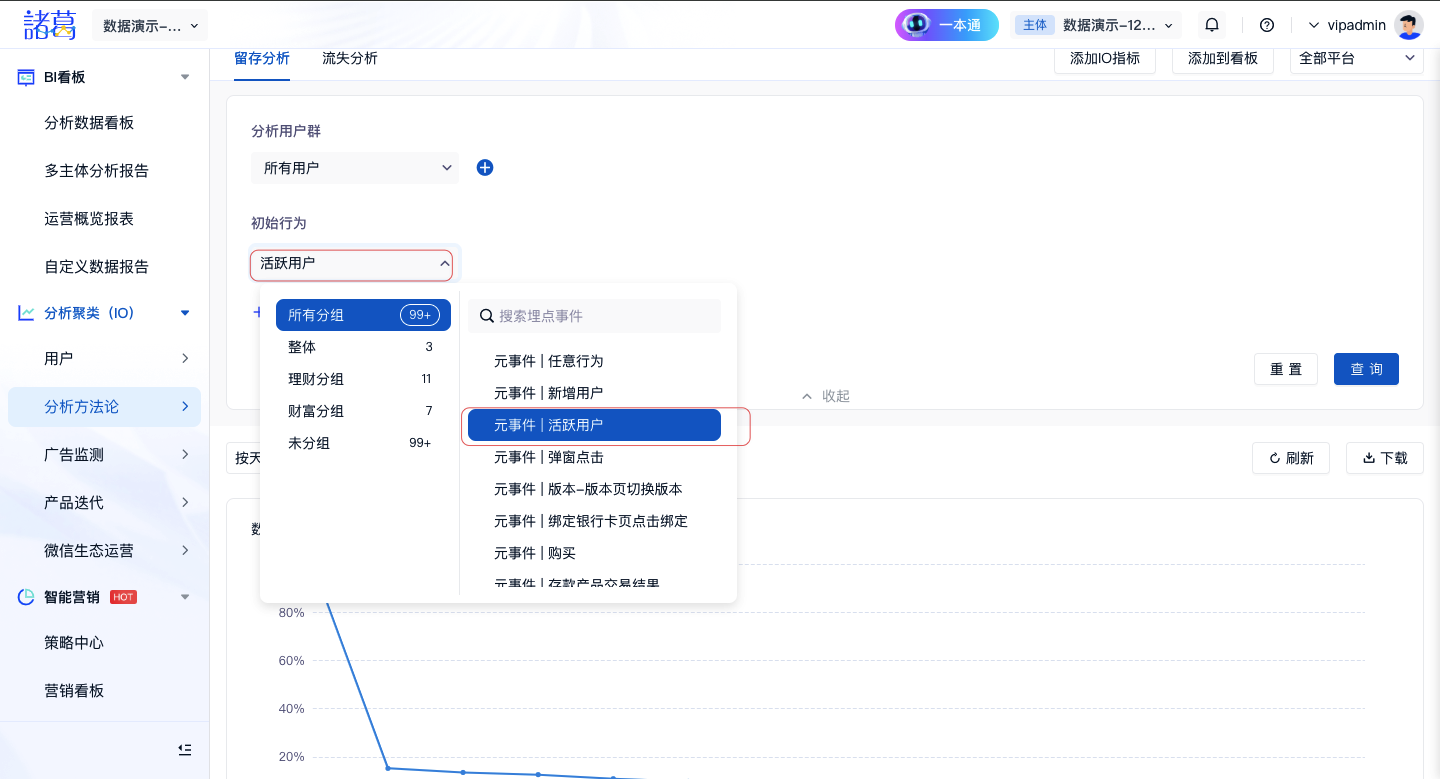Select 元事件 | 新增用户 from event list
Image resolution: width=1440 pixels, height=779 pixels.
point(548,393)
